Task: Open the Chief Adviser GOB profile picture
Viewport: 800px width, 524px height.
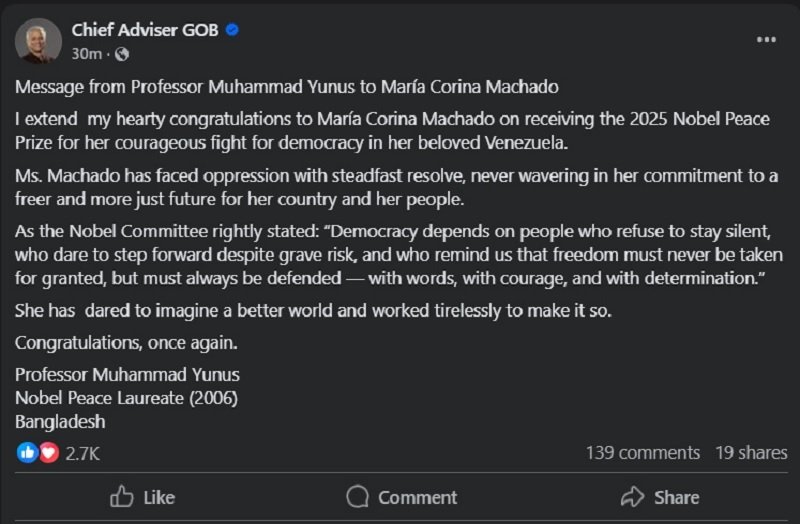Action: (x=38, y=40)
